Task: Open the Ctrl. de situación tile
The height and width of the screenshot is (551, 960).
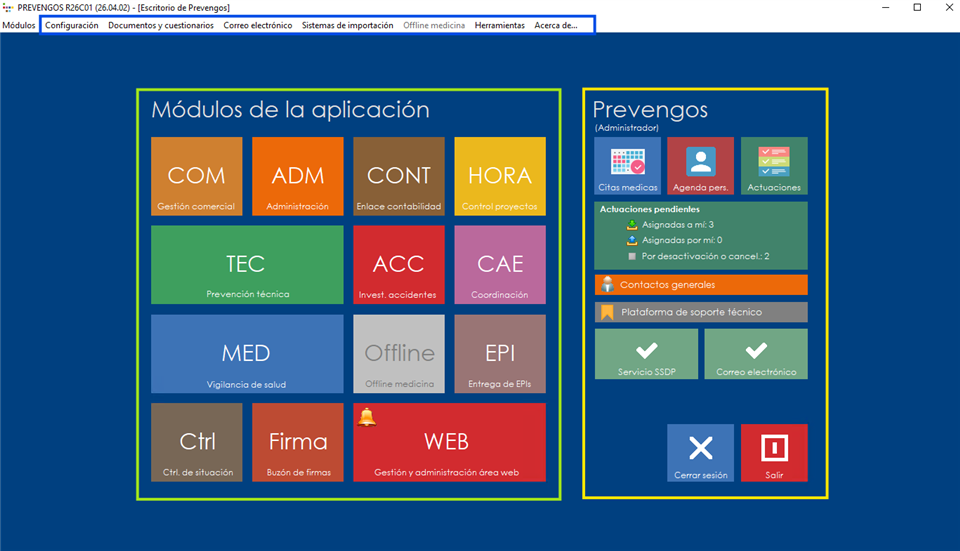Action: point(197,442)
